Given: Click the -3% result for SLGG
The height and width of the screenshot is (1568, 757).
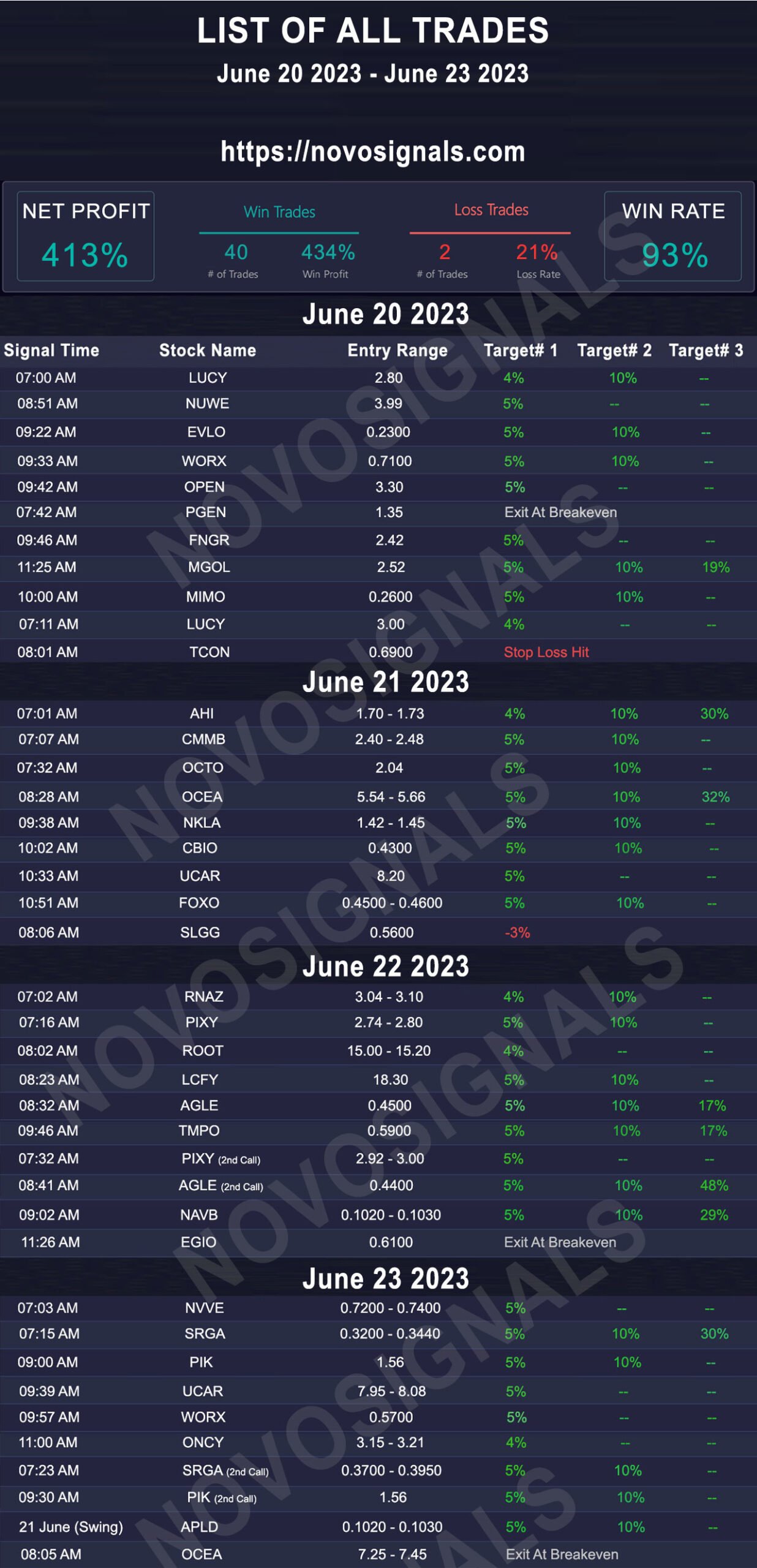Looking at the screenshot, I should pos(518,933).
